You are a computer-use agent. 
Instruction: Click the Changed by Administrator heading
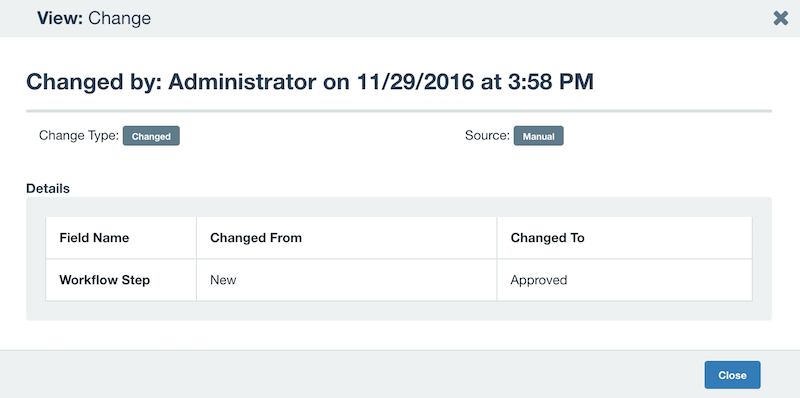(310, 82)
